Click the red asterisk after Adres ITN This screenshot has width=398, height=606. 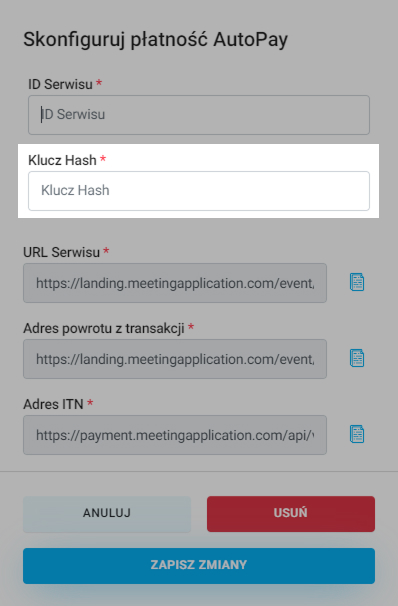pyautogui.click(x=90, y=403)
